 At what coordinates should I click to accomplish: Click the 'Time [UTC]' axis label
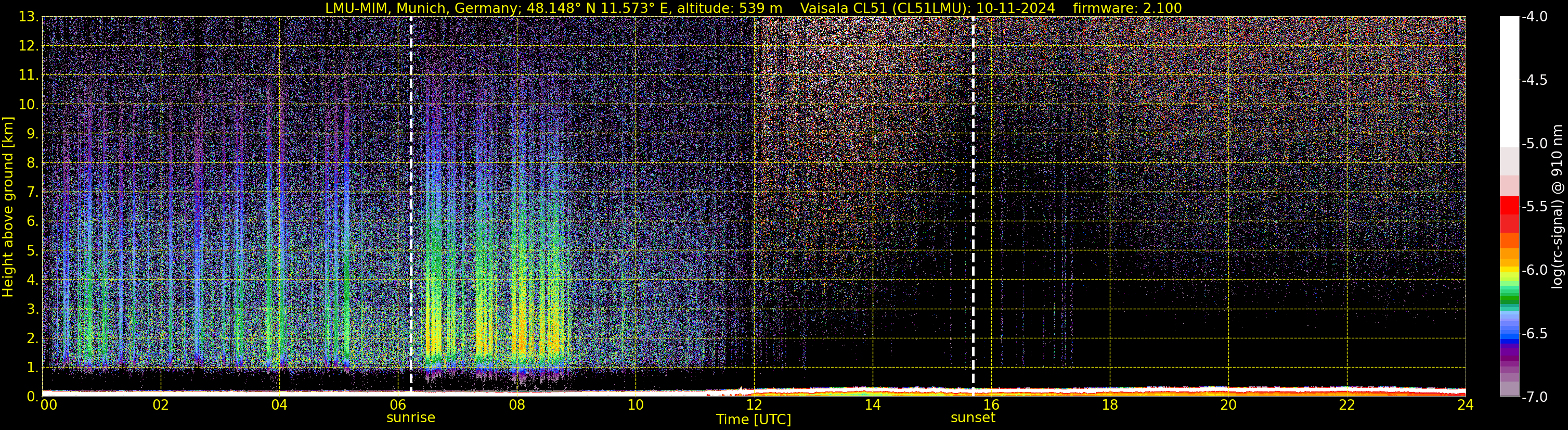[754, 420]
